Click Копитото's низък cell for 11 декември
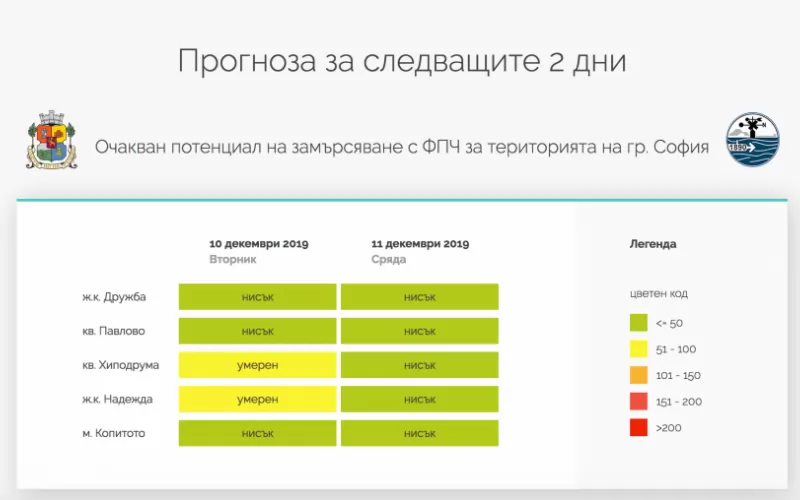Screen dimensions: 800x500 click(420, 434)
